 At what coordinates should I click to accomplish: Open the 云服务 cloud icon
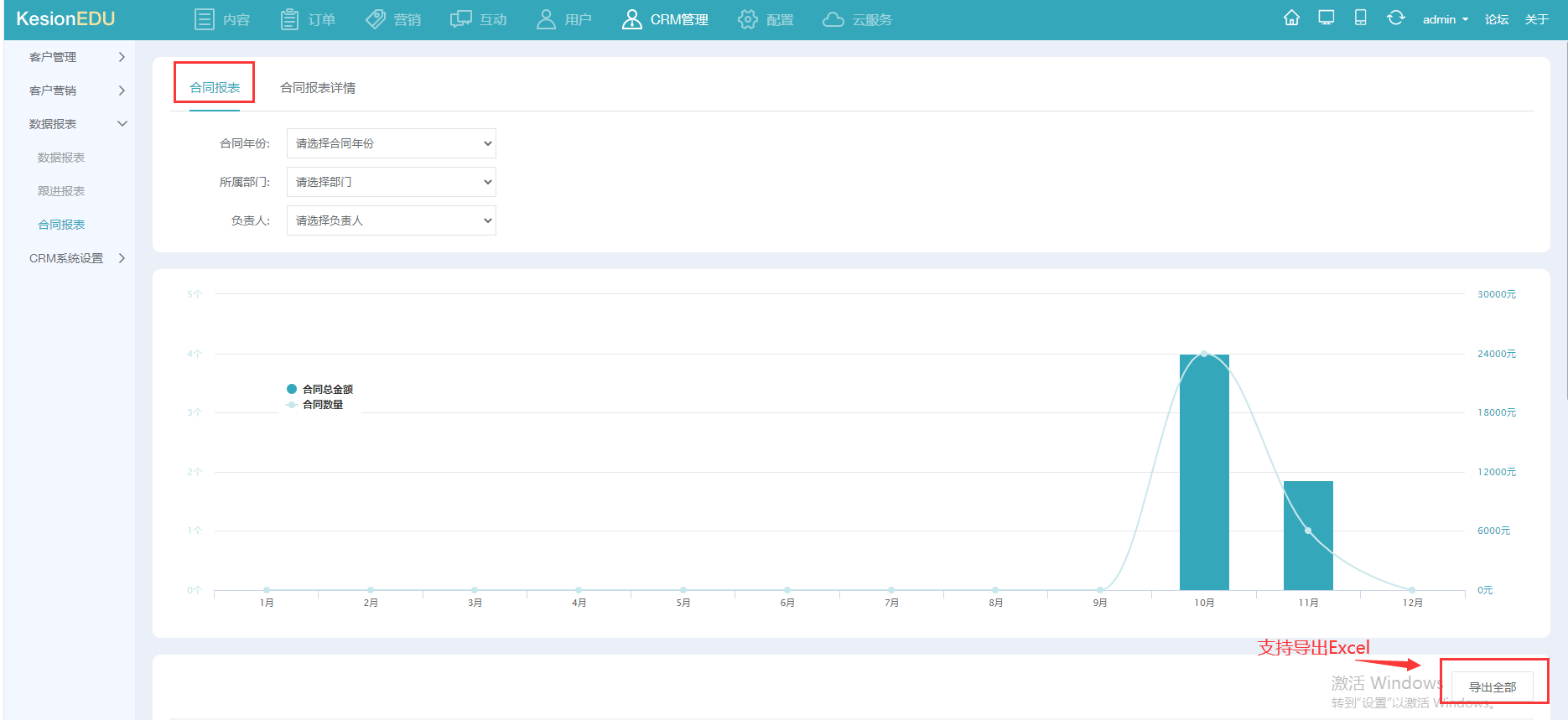pyautogui.click(x=833, y=19)
